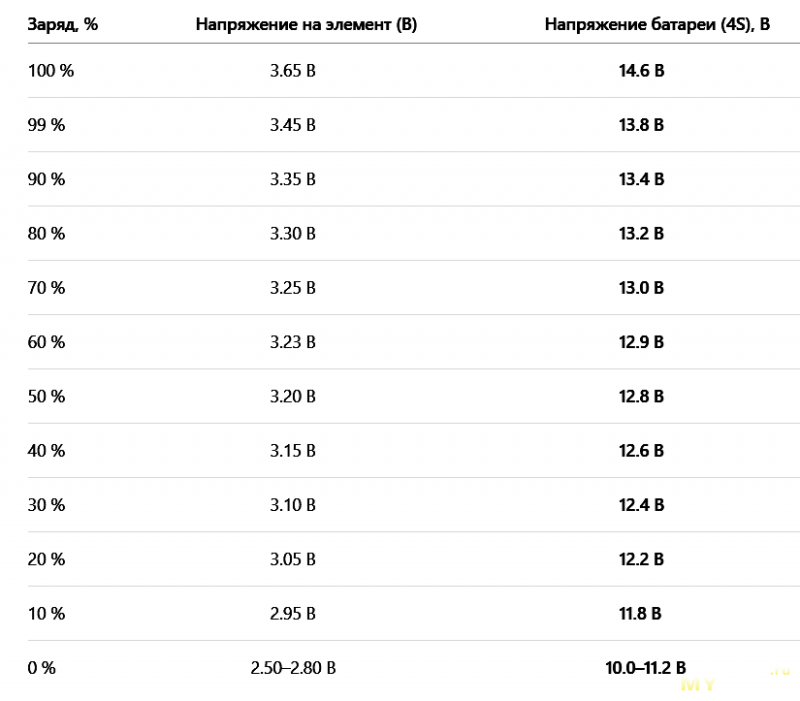Select the 20 % charge cell
The image size is (800, 701).
click(x=47, y=558)
